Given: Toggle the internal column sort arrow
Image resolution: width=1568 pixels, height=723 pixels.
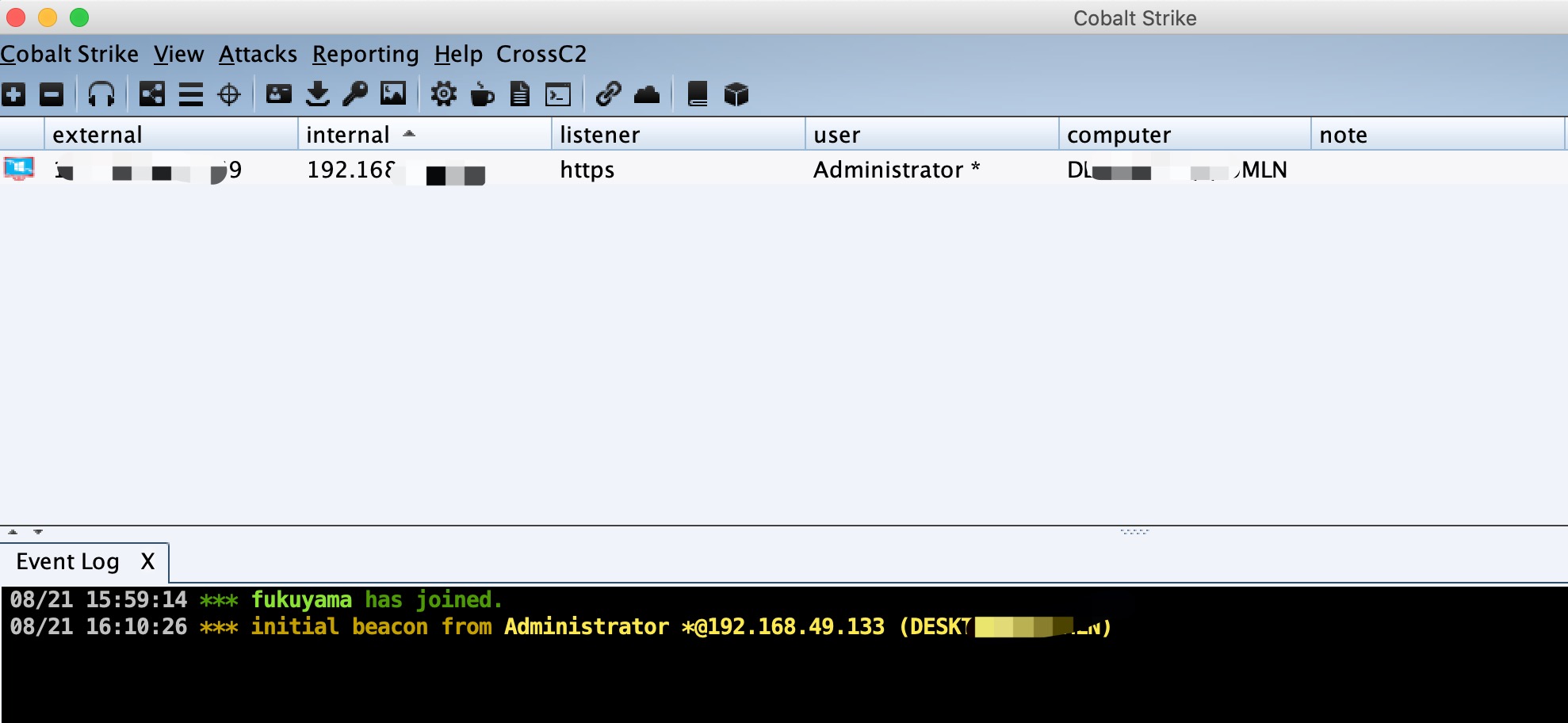Looking at the screenshot, I should (x=409, y=134).
